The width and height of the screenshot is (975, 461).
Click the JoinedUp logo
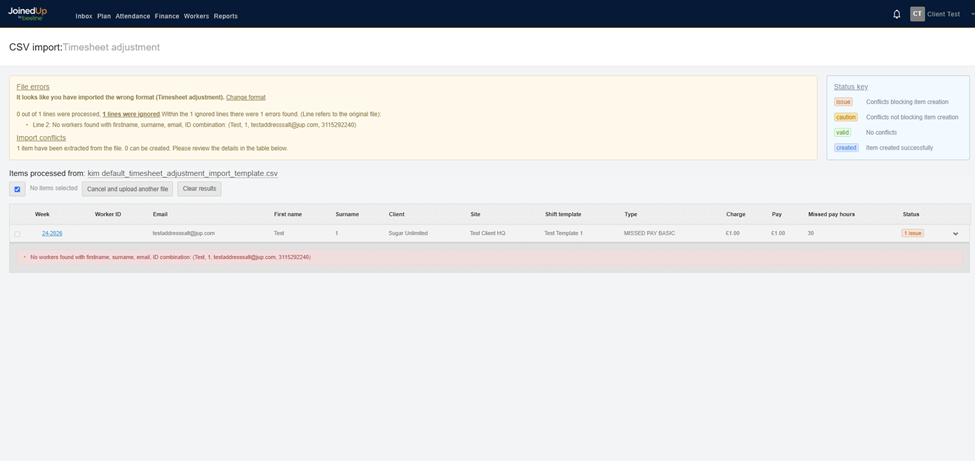click(x=27, y=14)
